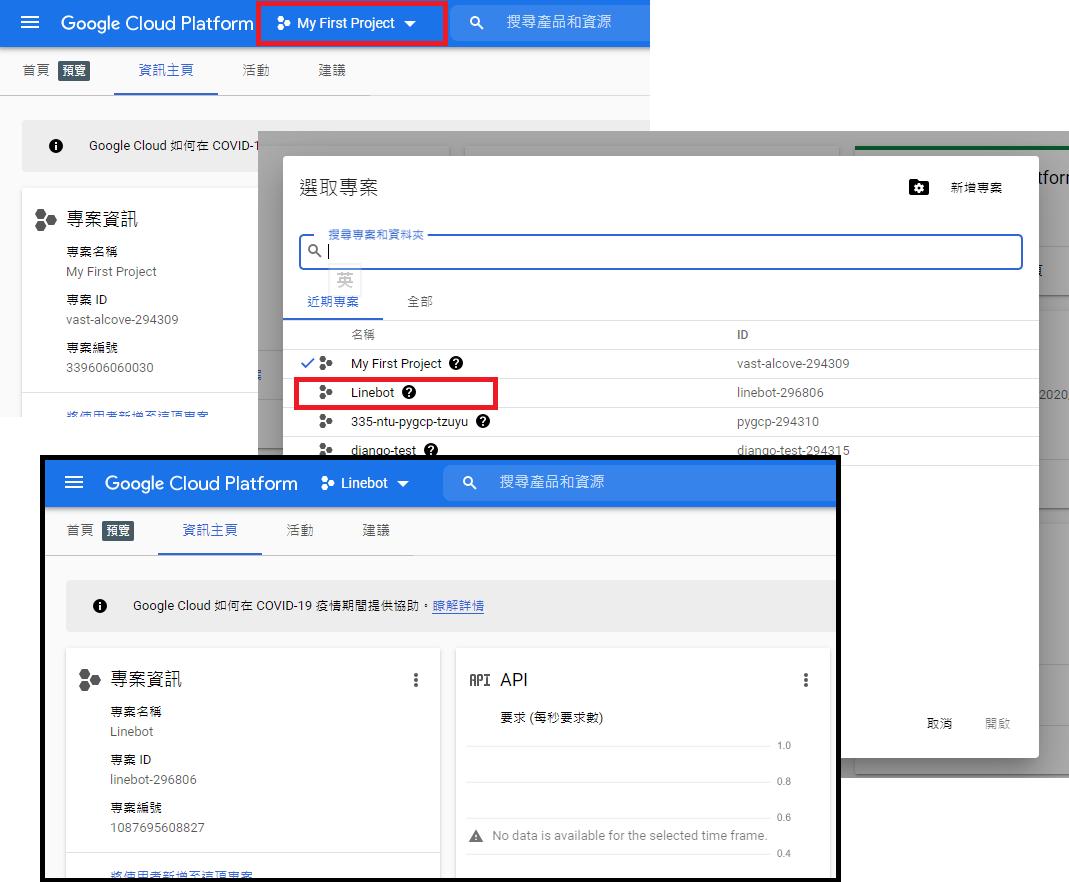1069x882 pixels.
Task: Click the API card icon in Linebot window
Action: coord(479,680)
